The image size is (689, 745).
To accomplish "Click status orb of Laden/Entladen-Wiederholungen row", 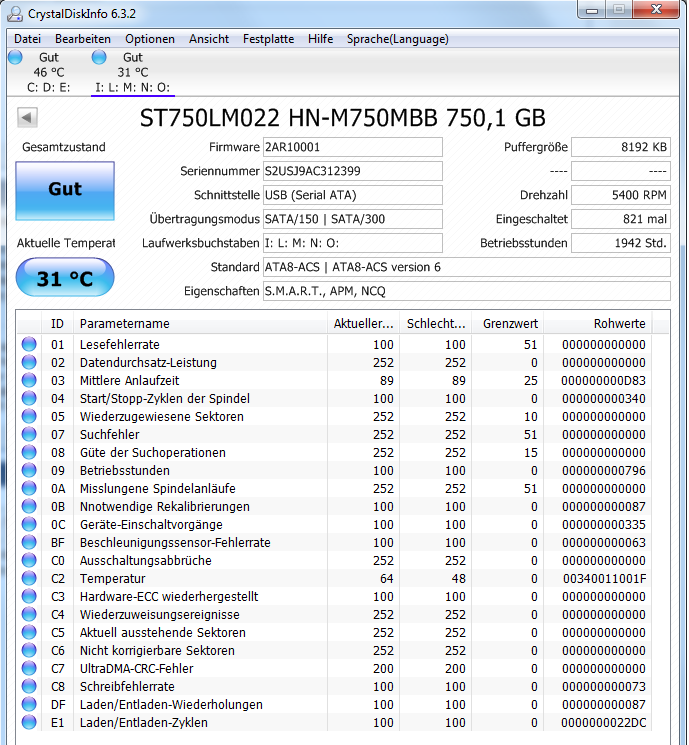I will tap(29, 704).
